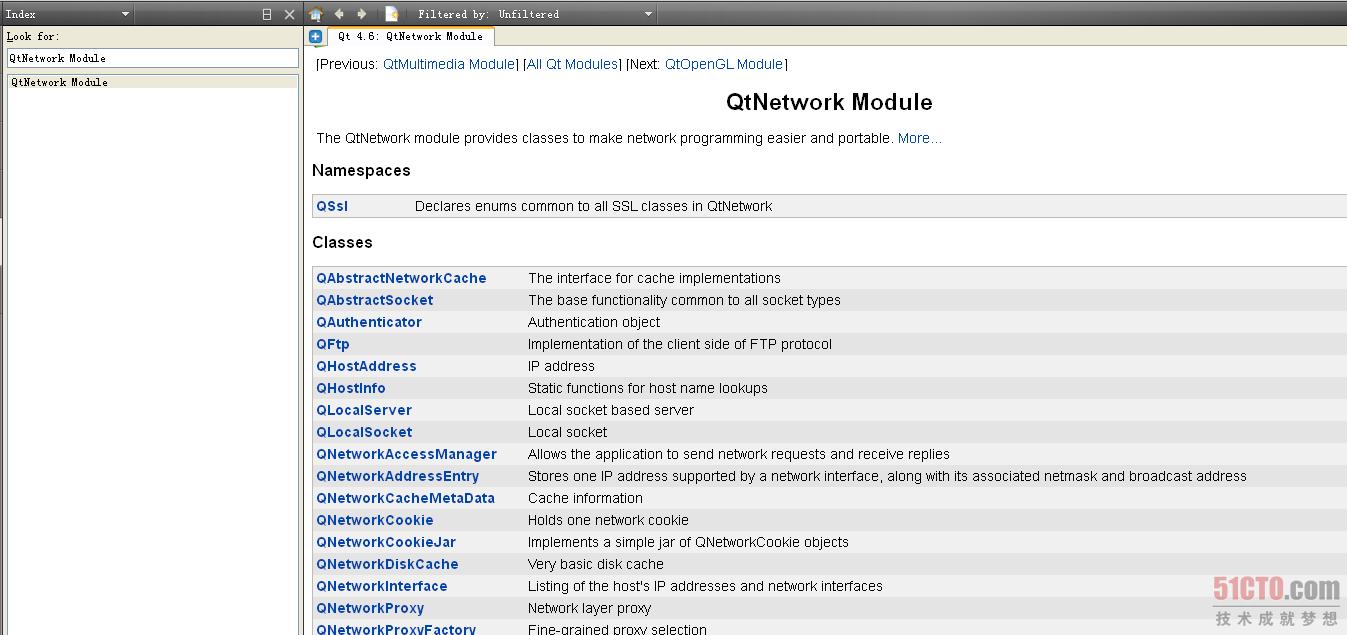
Task: Open the QAuthenticator class link
Action: tap(369, 322)
